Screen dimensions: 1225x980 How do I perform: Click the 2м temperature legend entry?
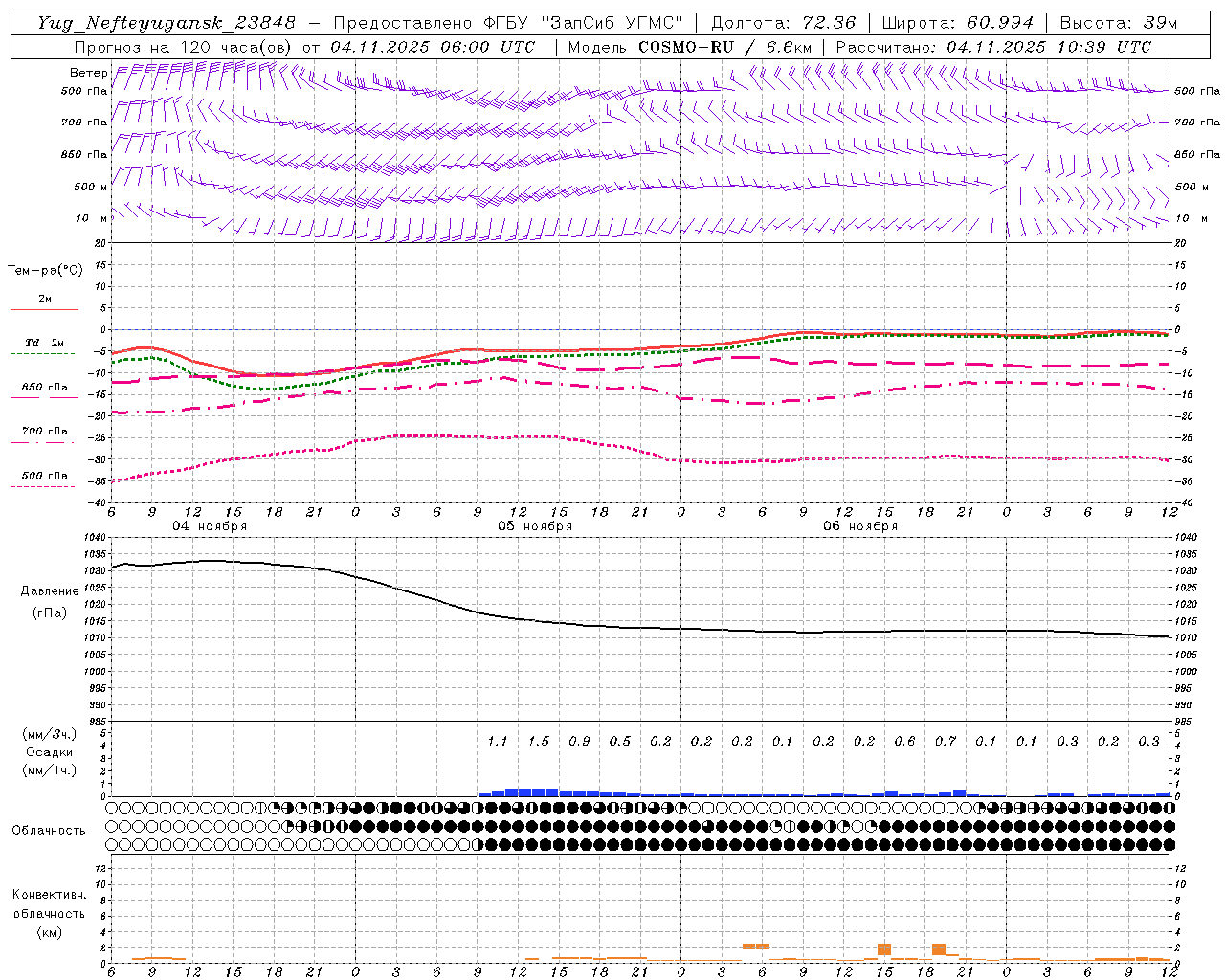(x=44, y=300)
